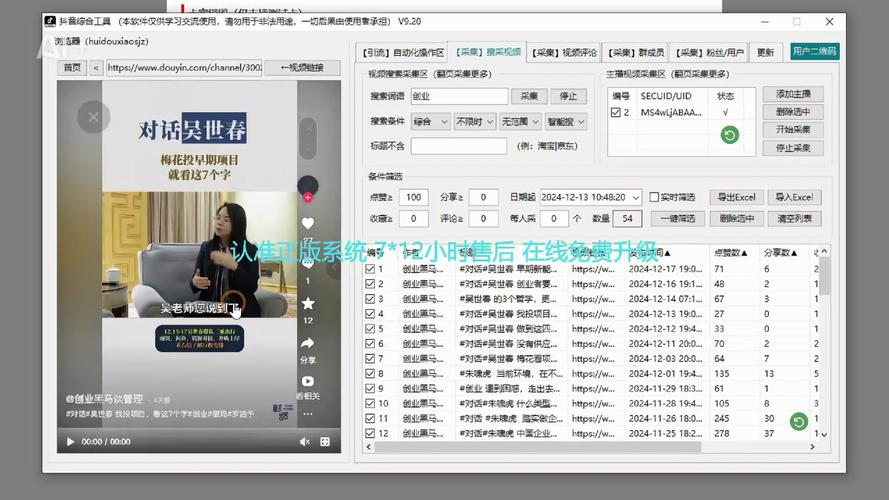Click the horizontal scrollbar under the results table

point(537,447)
